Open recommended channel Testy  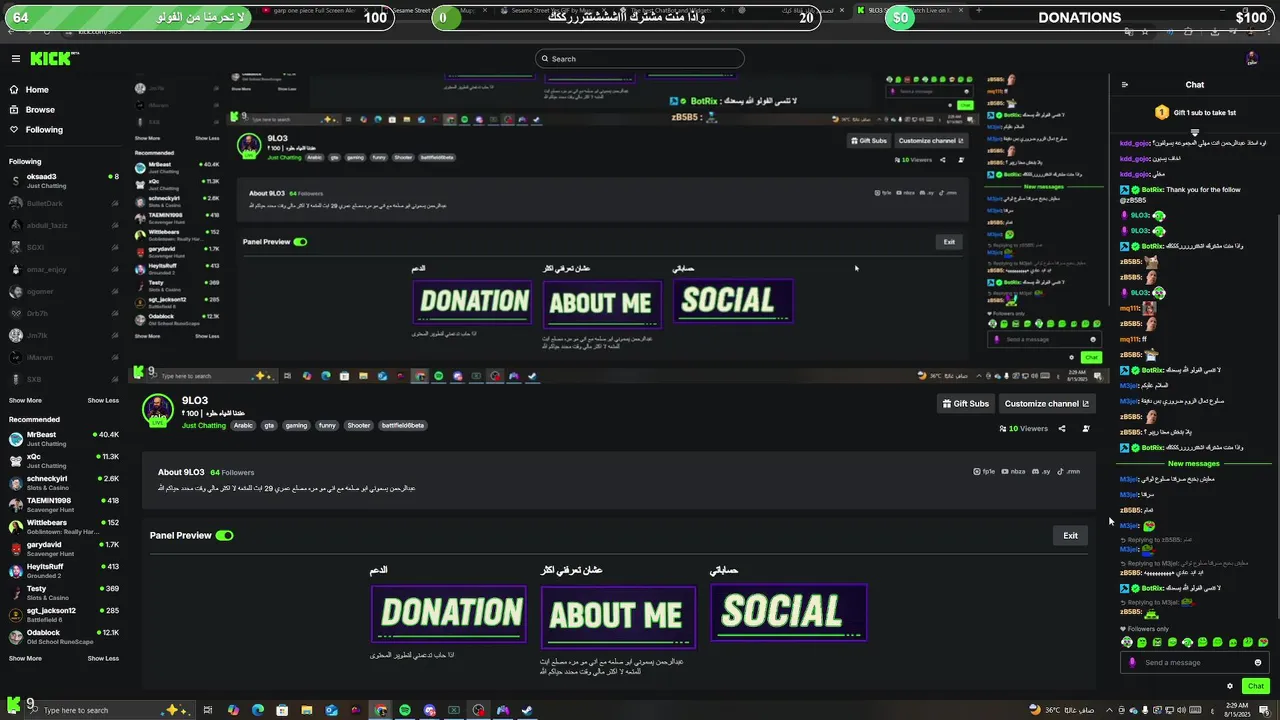pyautogui.click(x=64, y=593)
